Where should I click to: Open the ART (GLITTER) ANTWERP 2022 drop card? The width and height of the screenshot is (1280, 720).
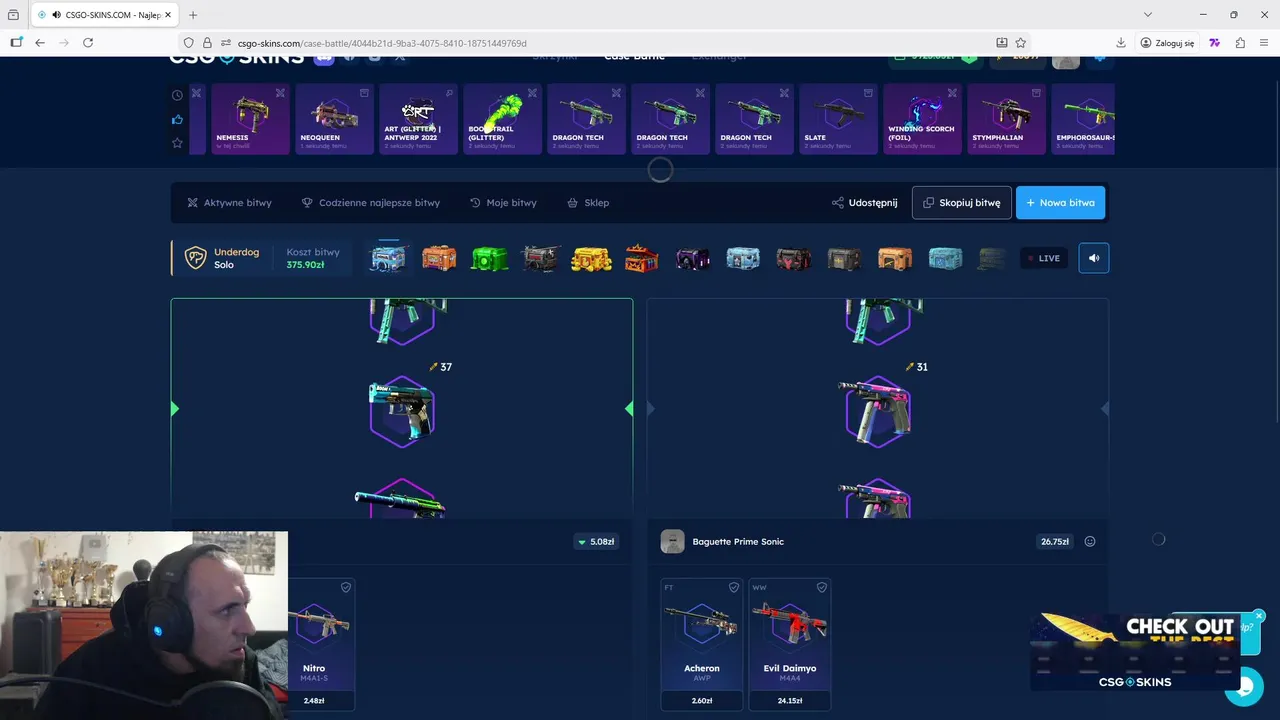click(418, 119)
